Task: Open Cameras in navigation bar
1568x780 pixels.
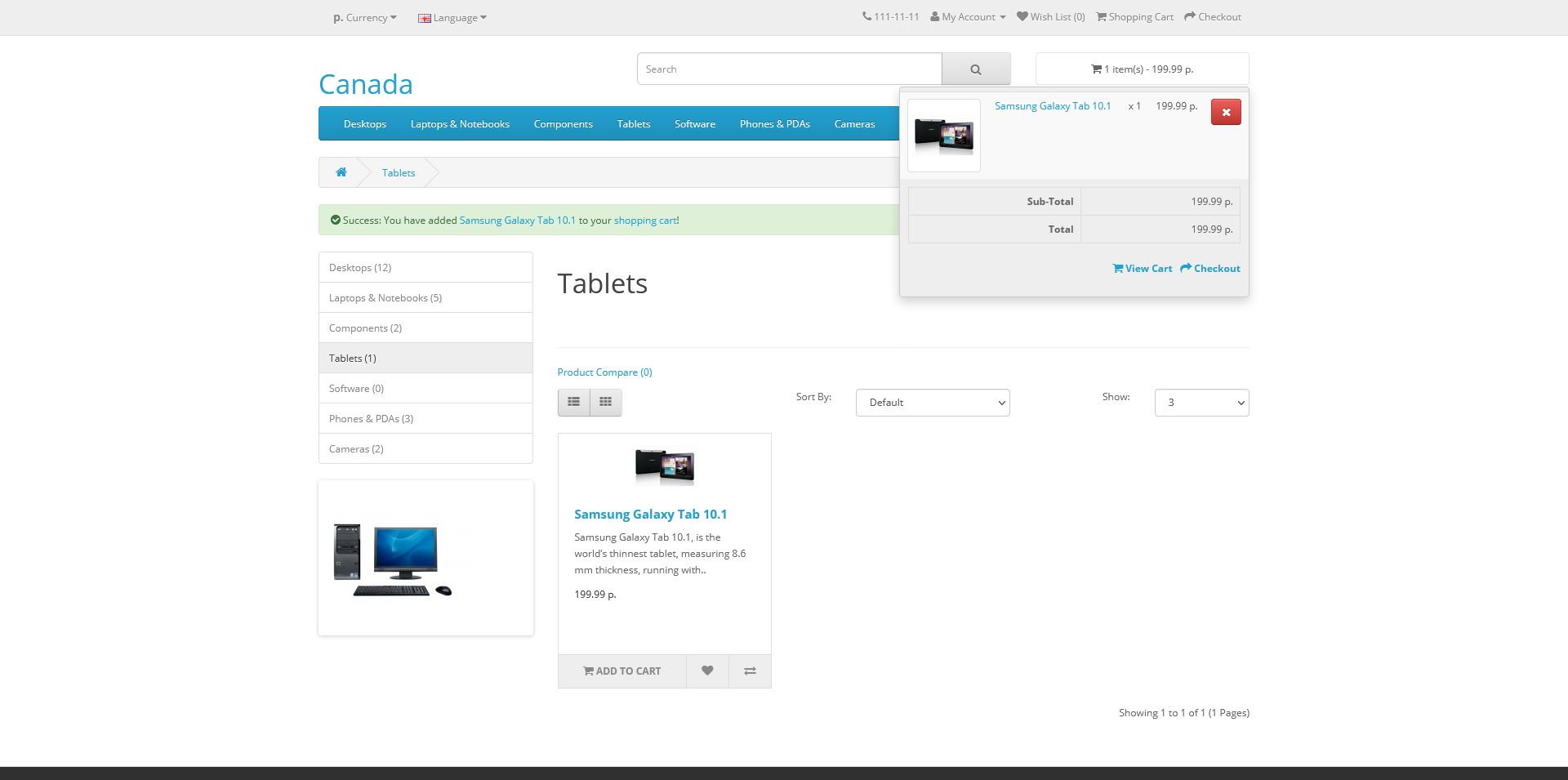Action: click(x=854, y=124)
